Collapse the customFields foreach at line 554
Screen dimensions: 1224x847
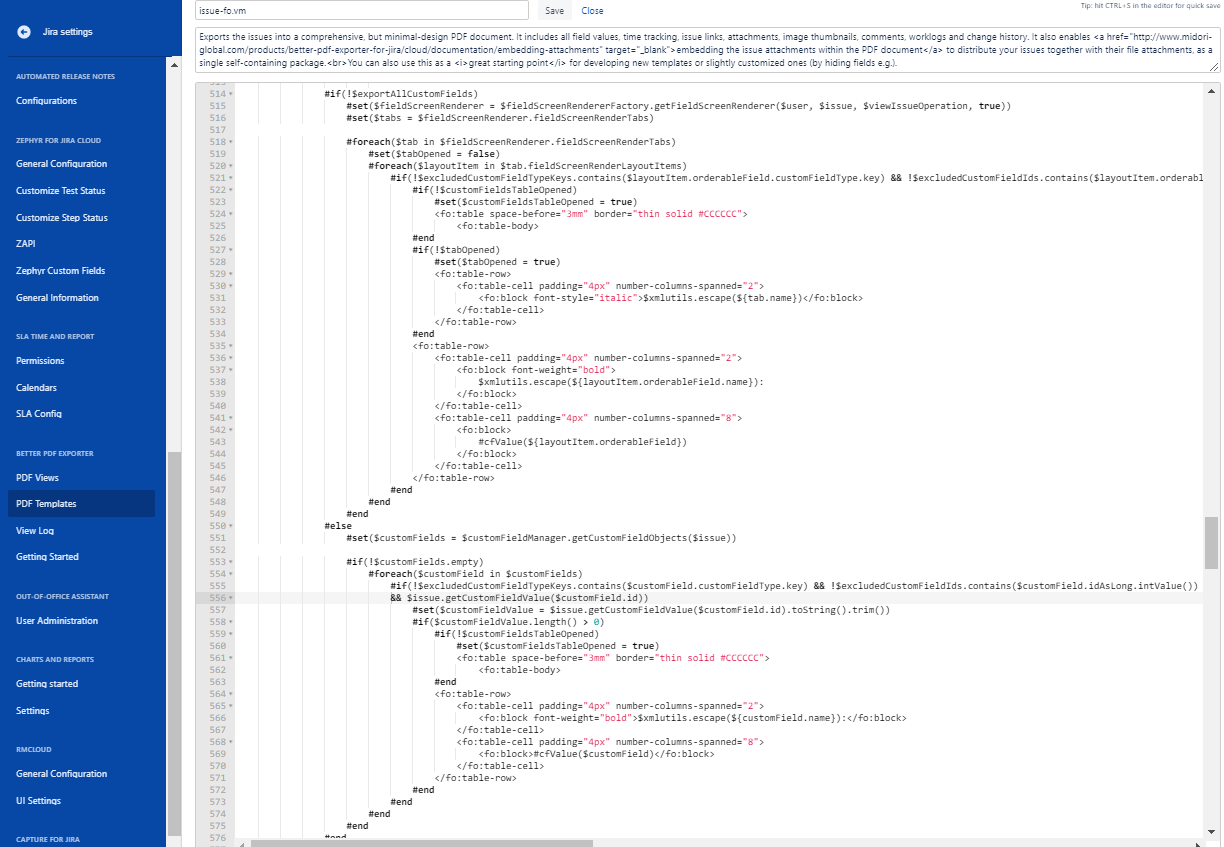pyautogui.click(x=231, y=574)
